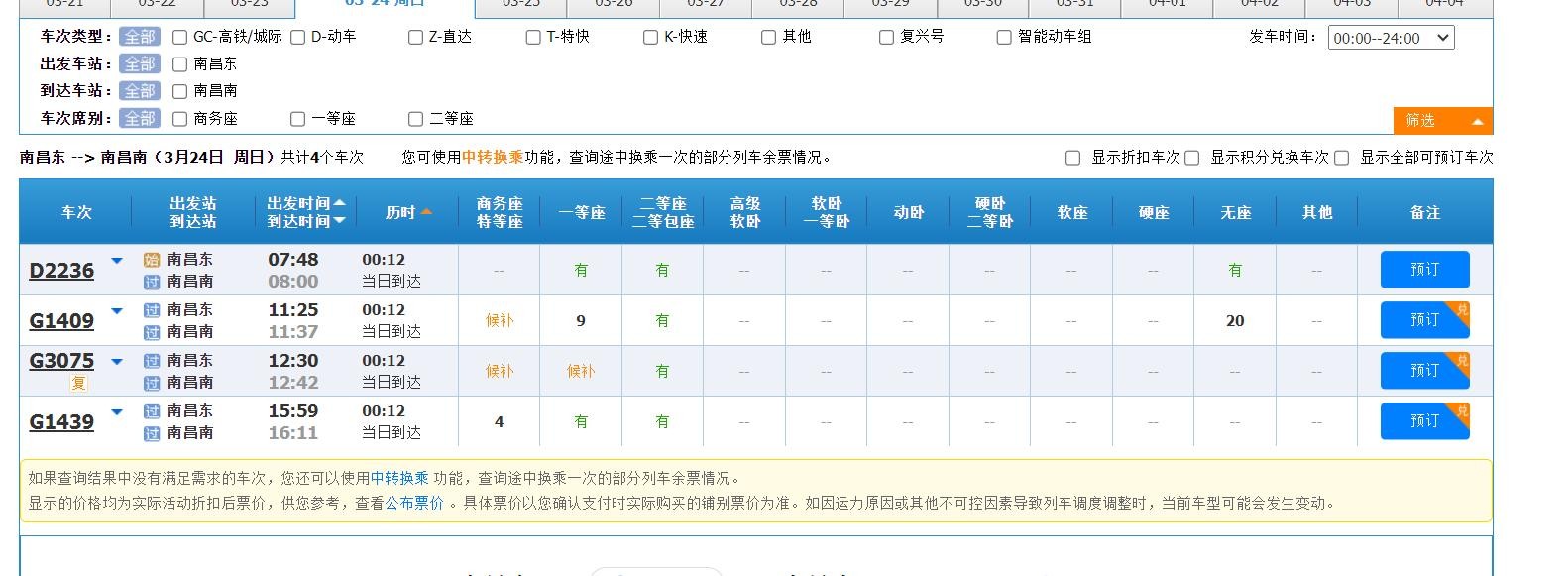Click the 过 icon beside G1439's 南昌南

(152, 433)
